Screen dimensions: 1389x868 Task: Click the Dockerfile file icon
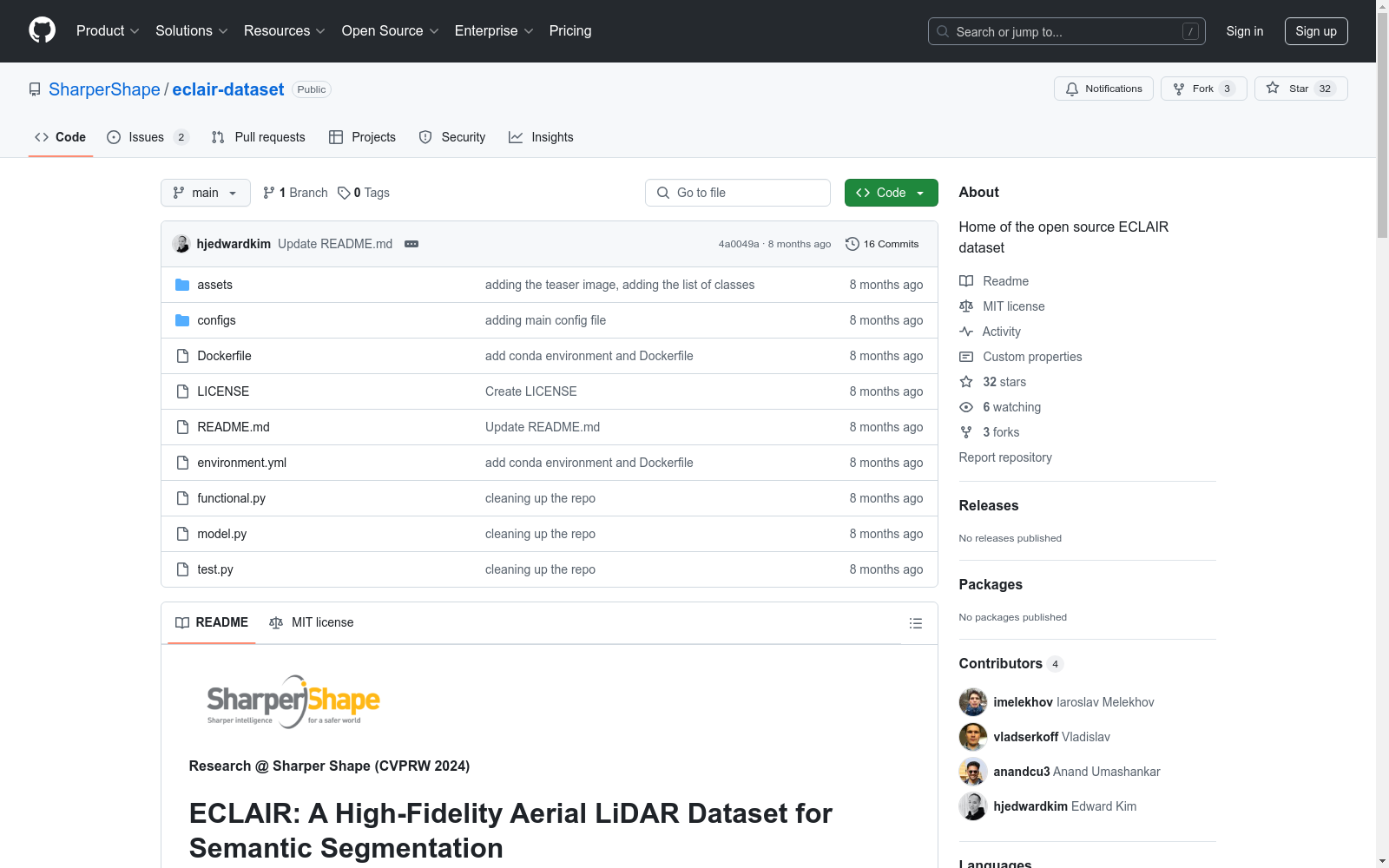(x=182, y=356)
